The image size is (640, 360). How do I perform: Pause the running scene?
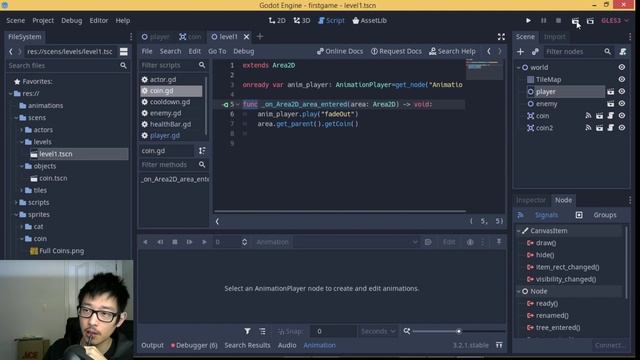543,20
